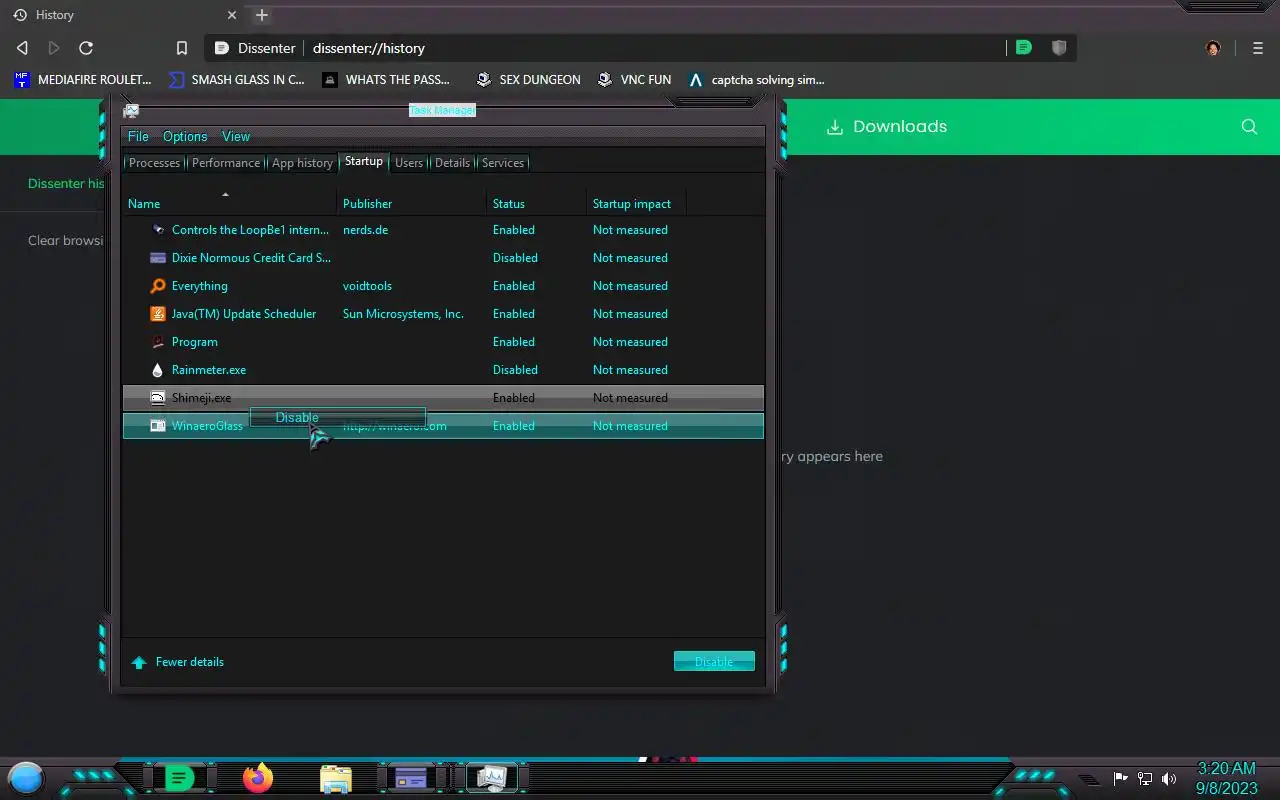Switch to the Users tab
The height and width of the screenshot is (800, 1280).
click(x=409, y=163)
